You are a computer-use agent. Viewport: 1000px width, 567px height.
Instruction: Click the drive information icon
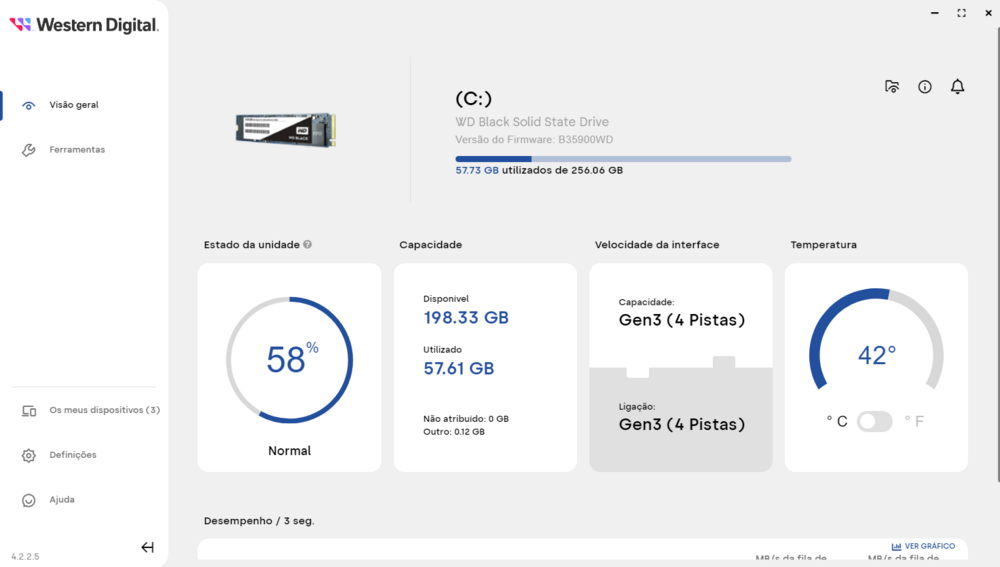[925, 87]
